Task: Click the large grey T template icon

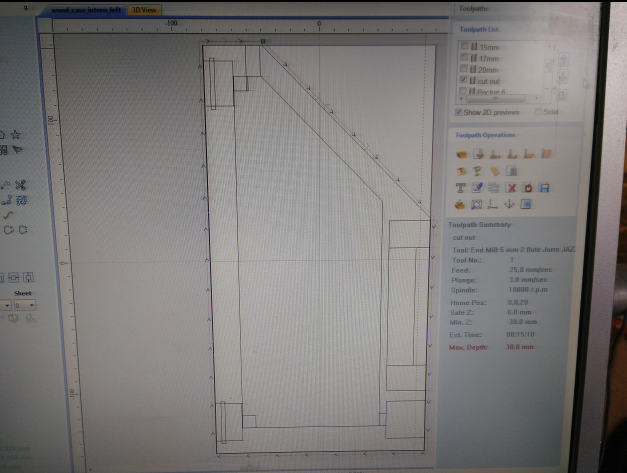Action: tap(461, 188)
